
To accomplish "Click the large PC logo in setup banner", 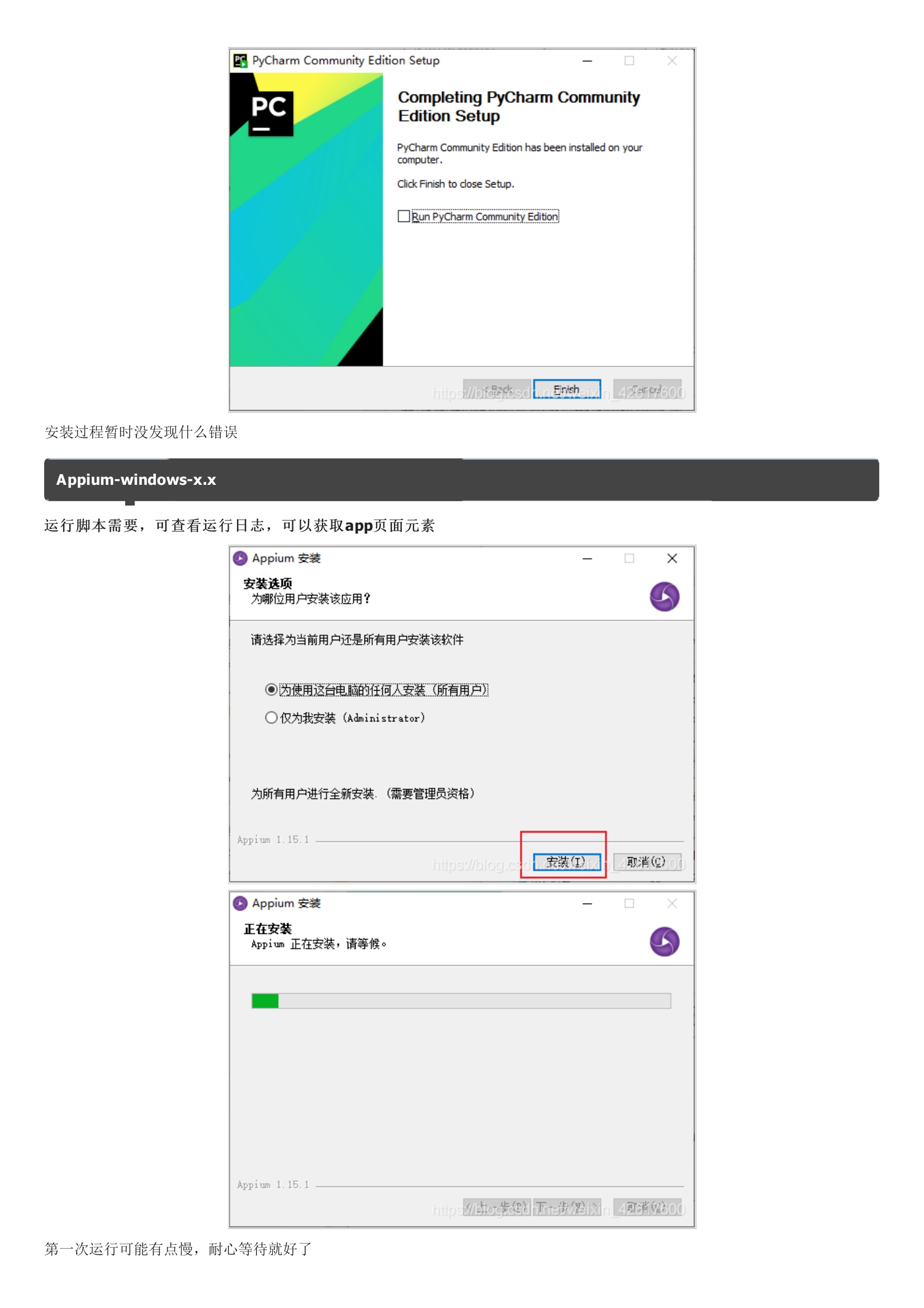I will coord(271,114).
